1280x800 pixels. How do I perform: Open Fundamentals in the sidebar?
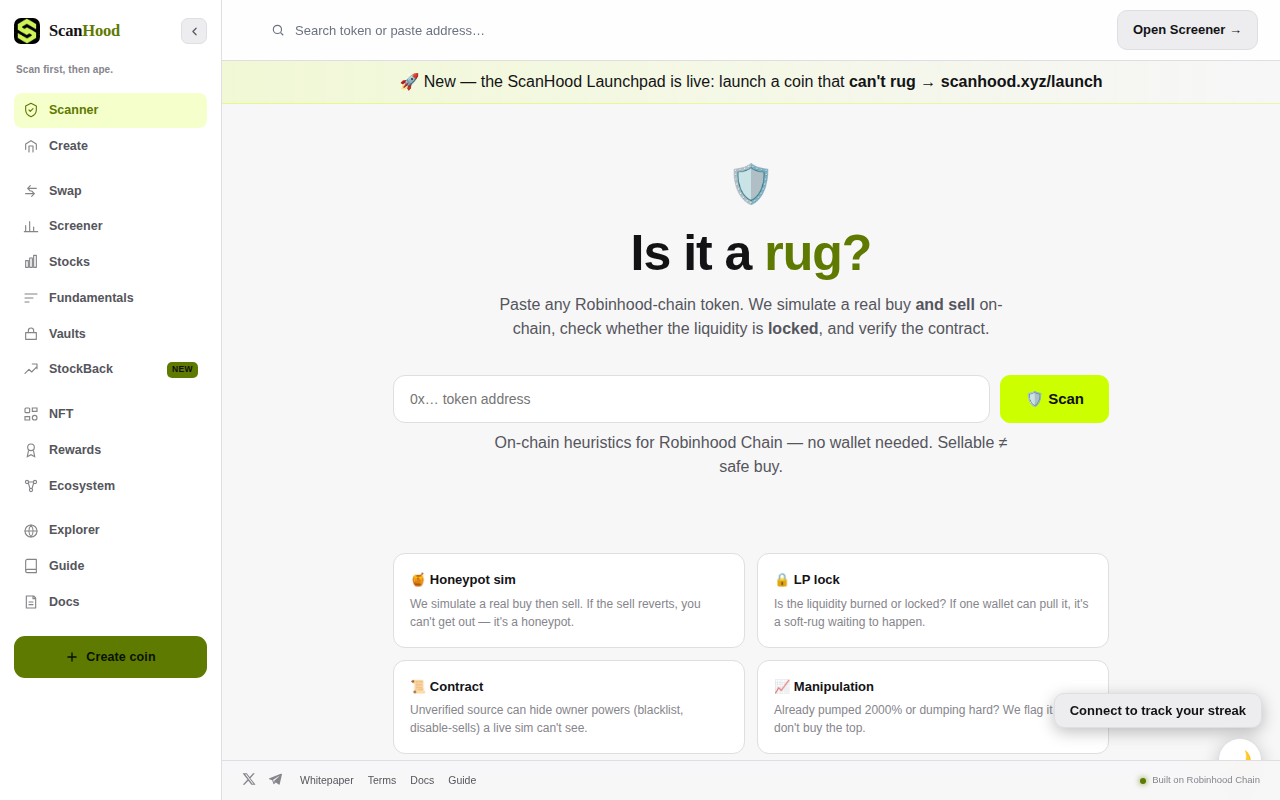click(x=110, y=298)
